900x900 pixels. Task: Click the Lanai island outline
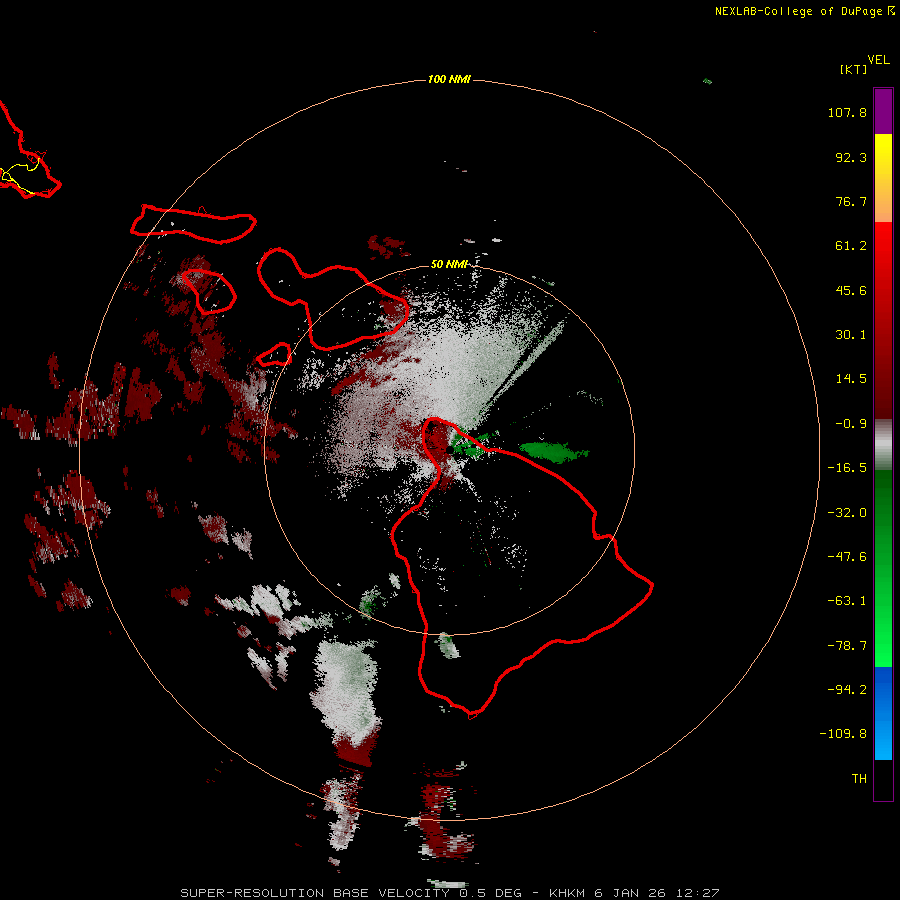210,291
